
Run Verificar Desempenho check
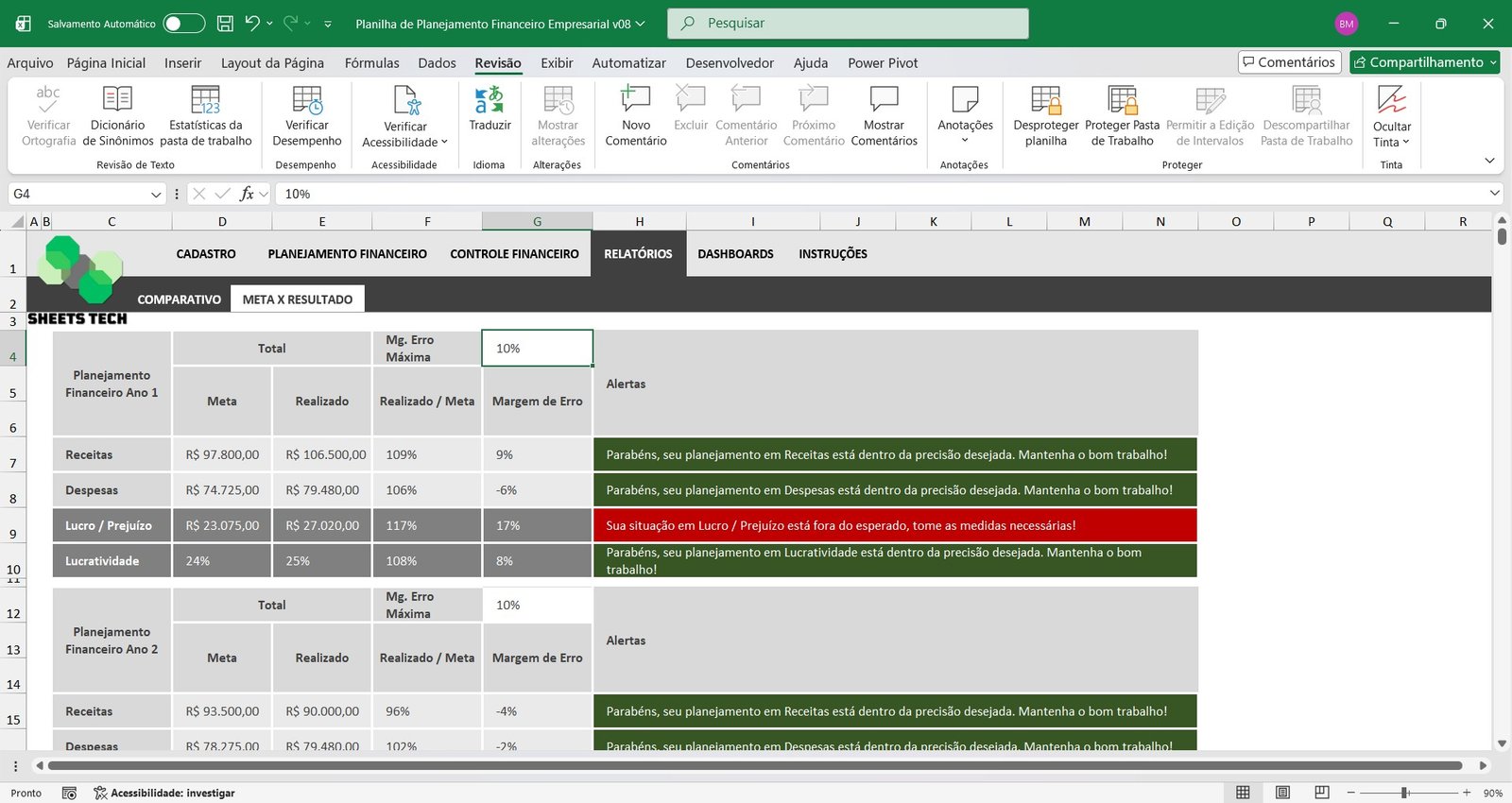click(307, 115)
